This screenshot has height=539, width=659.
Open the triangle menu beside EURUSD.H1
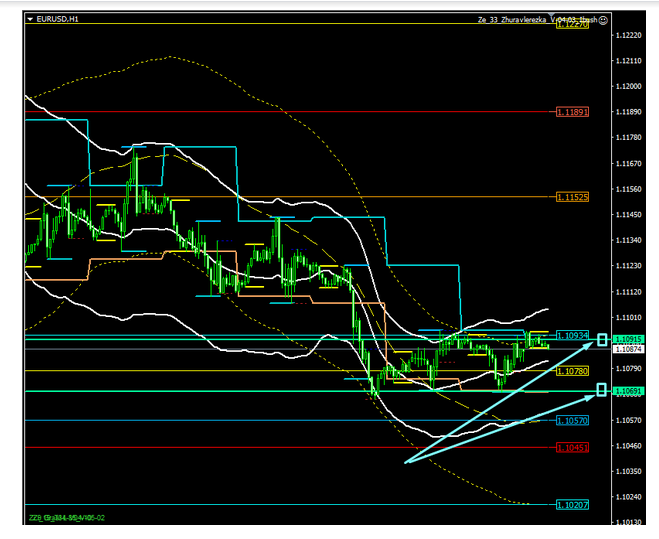(x=29, y=19)
